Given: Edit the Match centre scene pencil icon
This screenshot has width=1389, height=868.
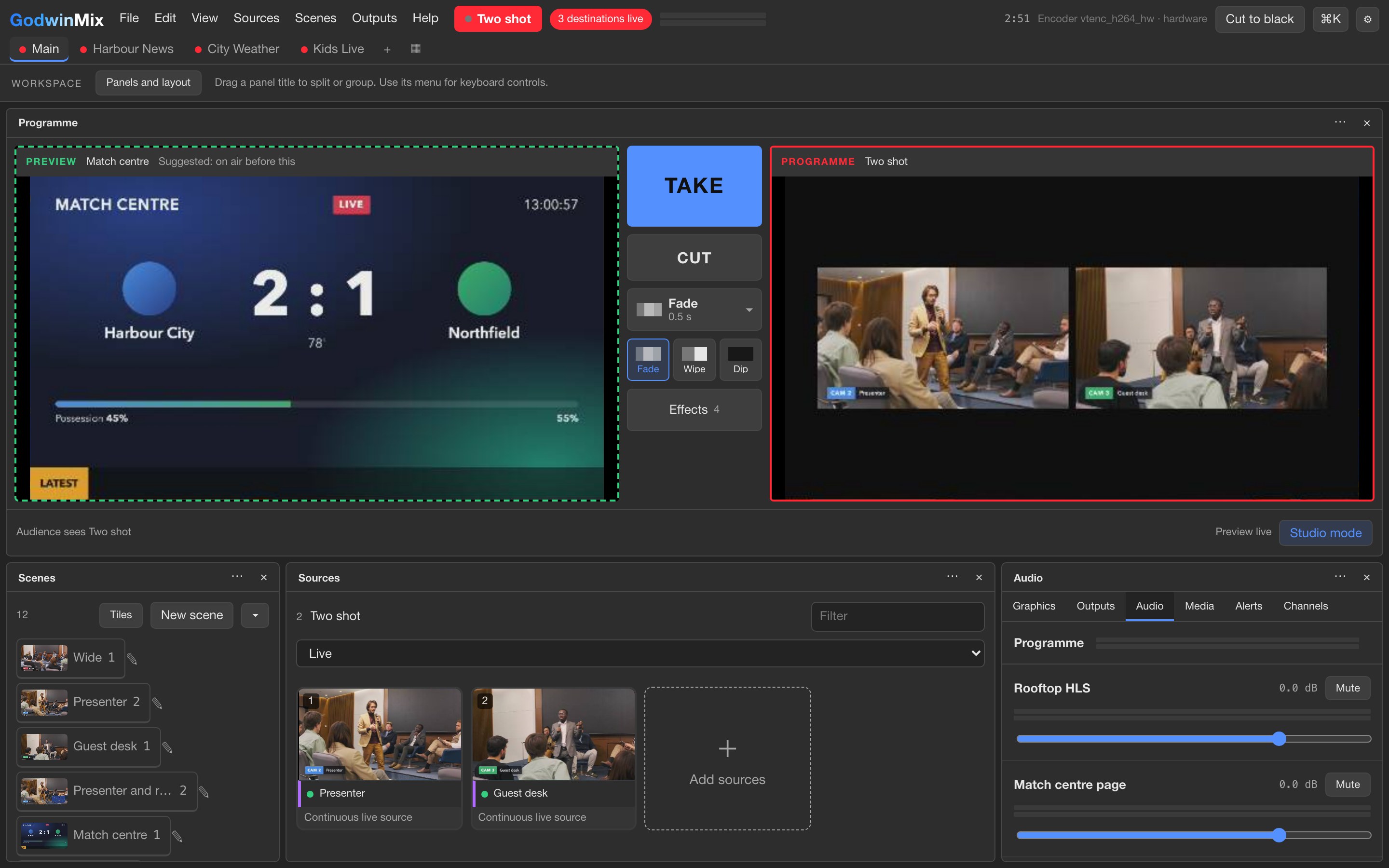Looking at the screenshot, I should tap(177, 836).
